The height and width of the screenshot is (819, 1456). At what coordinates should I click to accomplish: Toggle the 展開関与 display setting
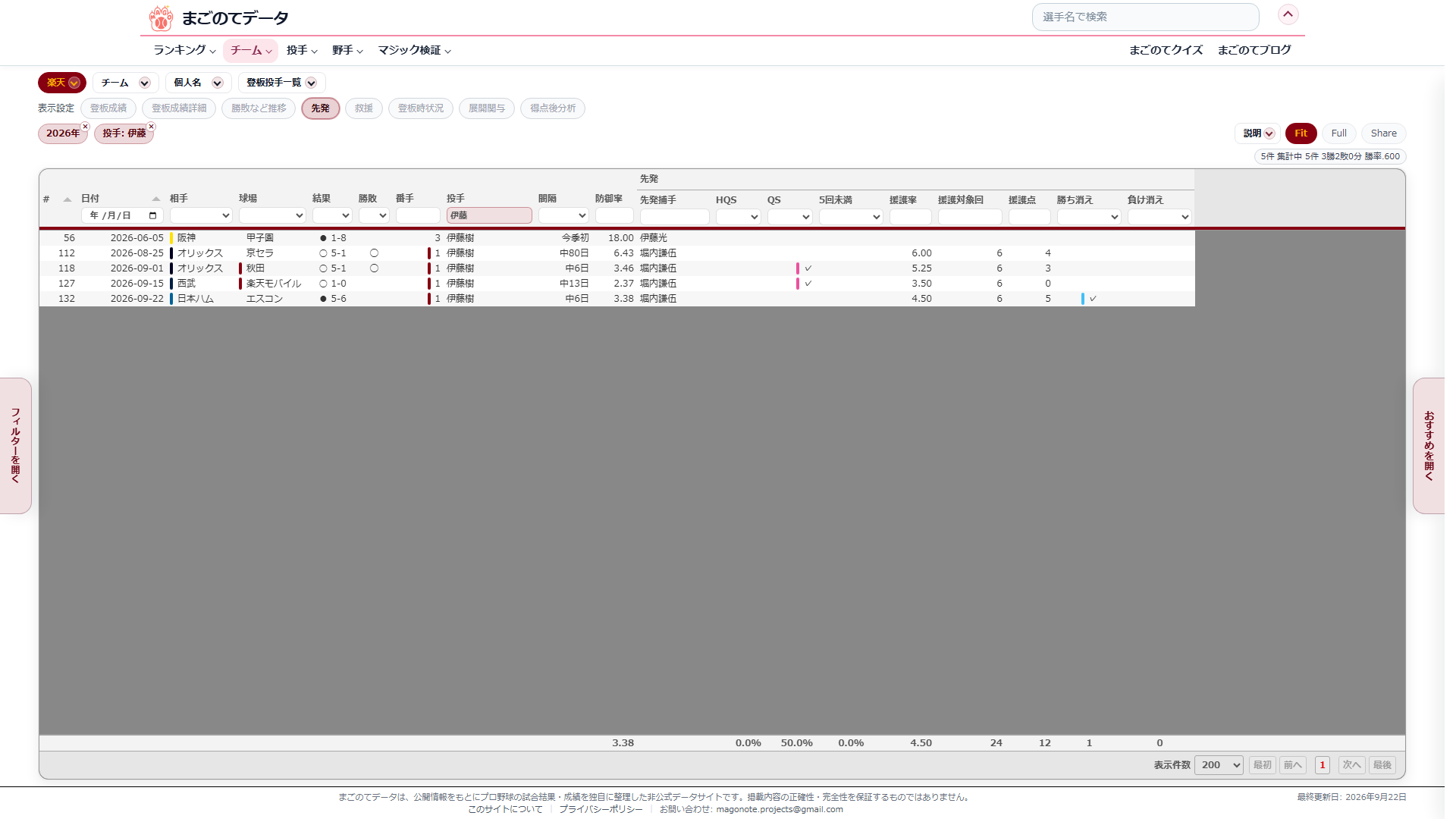tap(487, 108)
